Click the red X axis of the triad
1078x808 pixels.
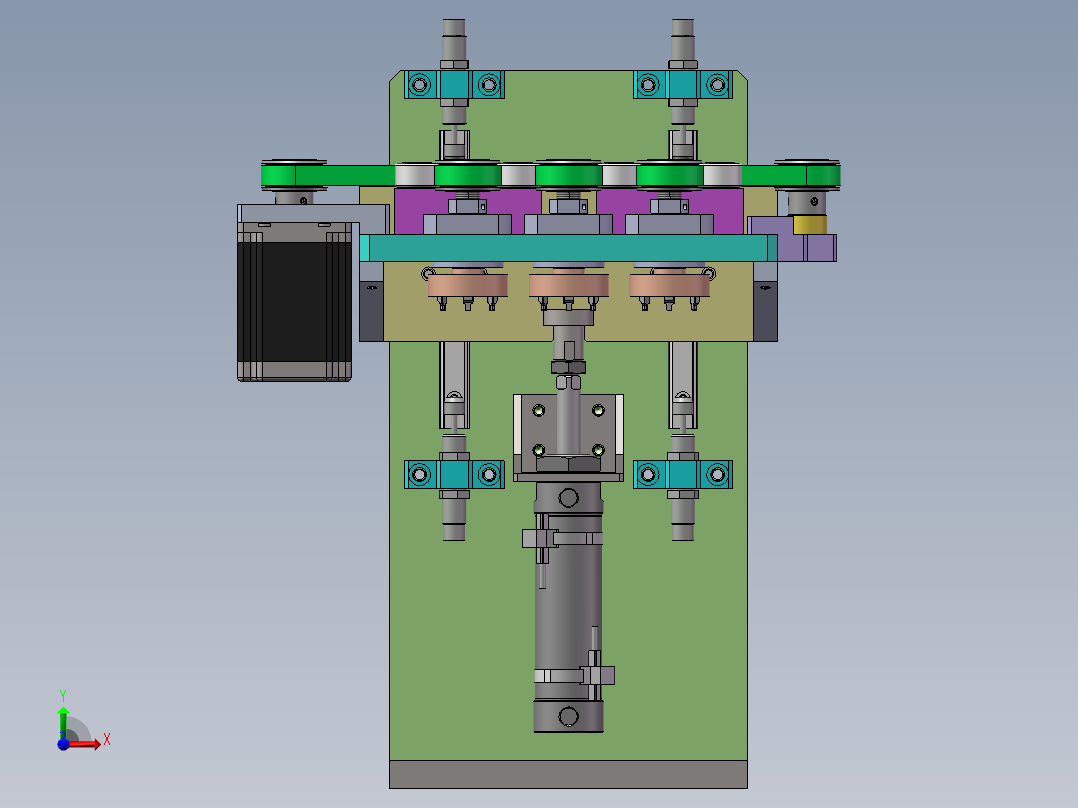84,745
